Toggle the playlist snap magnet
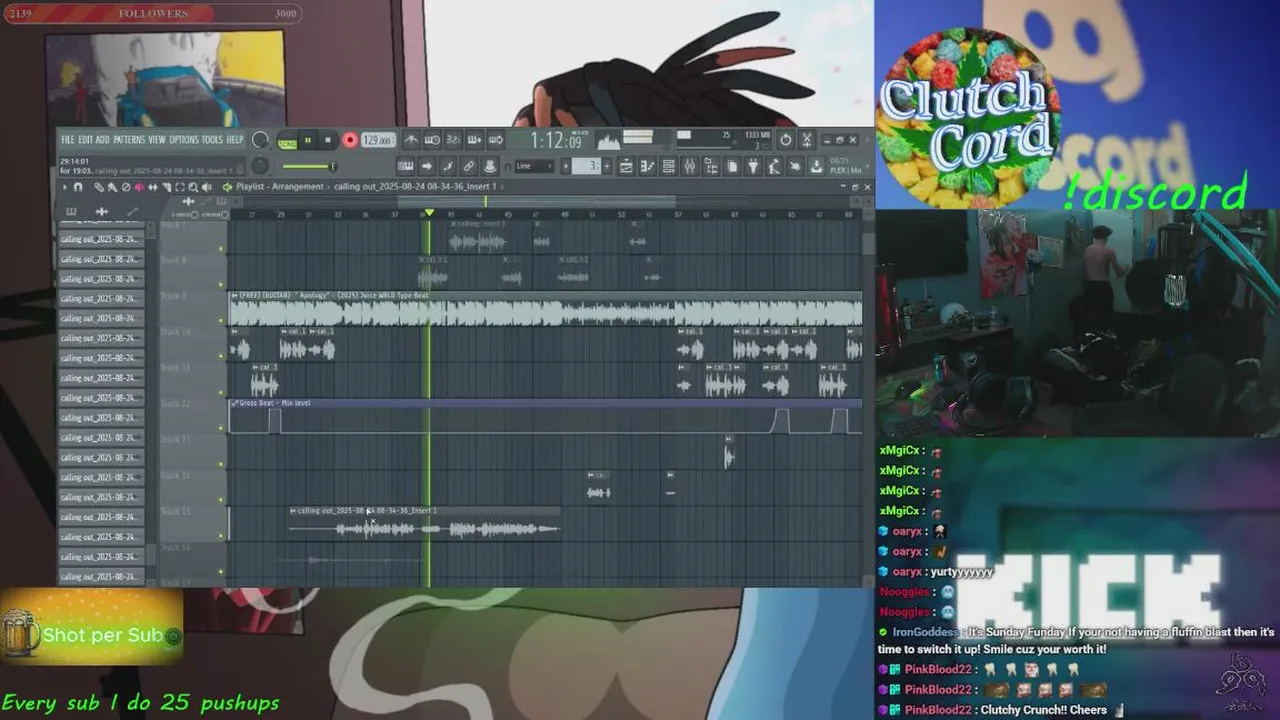 (x=78, y=187)
